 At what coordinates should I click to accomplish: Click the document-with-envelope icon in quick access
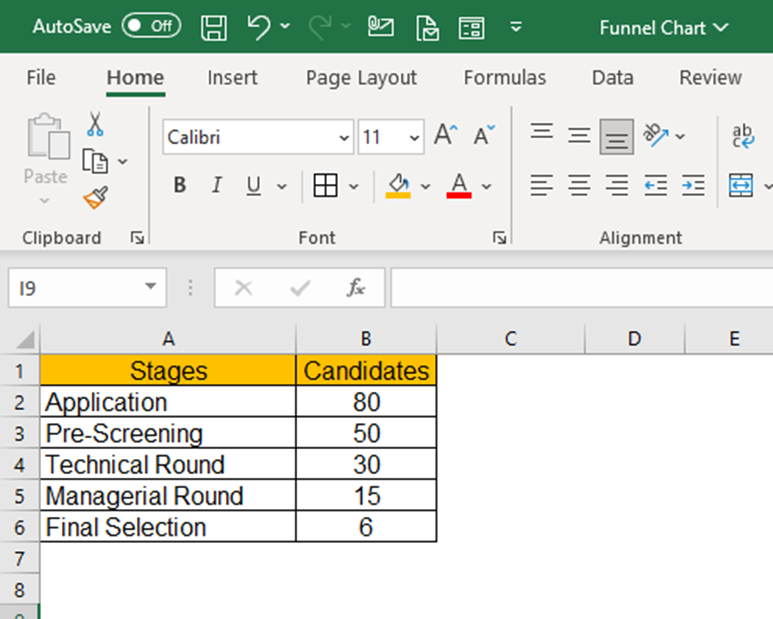coord(427,27)
